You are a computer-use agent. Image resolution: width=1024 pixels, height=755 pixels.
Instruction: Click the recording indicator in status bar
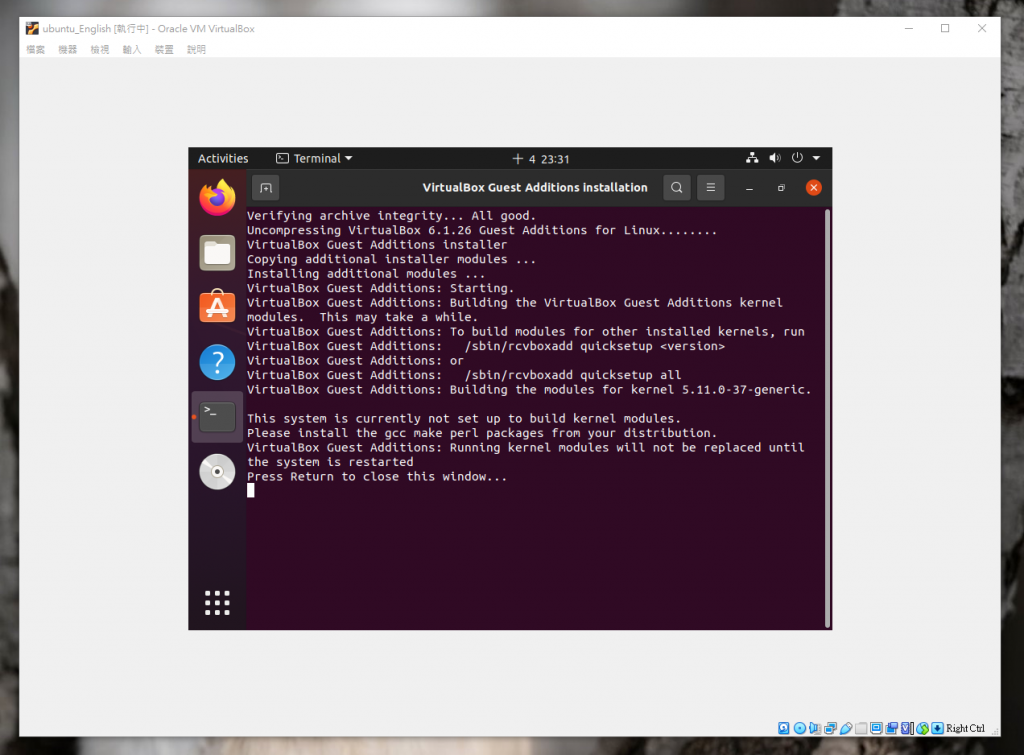[891, 728]
